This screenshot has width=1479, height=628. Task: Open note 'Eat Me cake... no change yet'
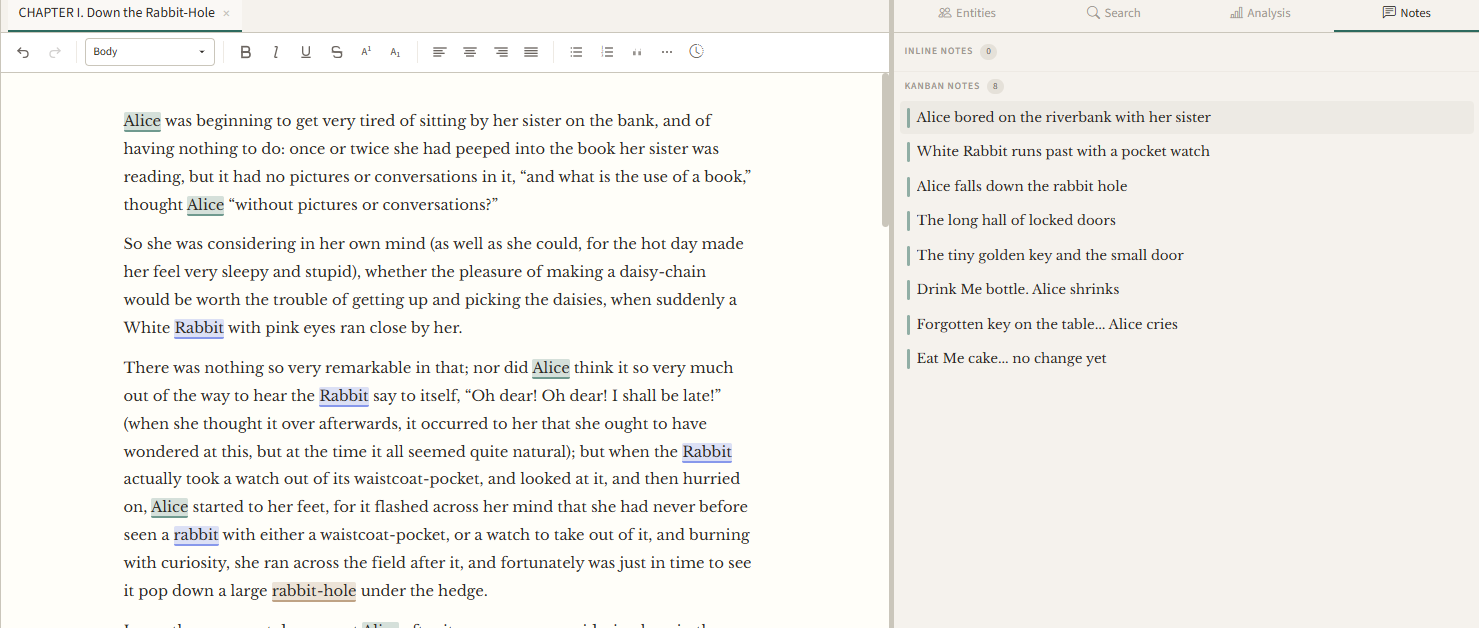coord(1187,358)
